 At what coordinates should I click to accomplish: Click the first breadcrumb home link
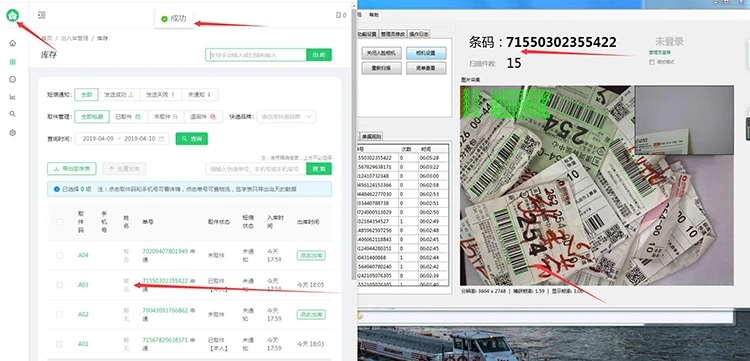point(47,38)
